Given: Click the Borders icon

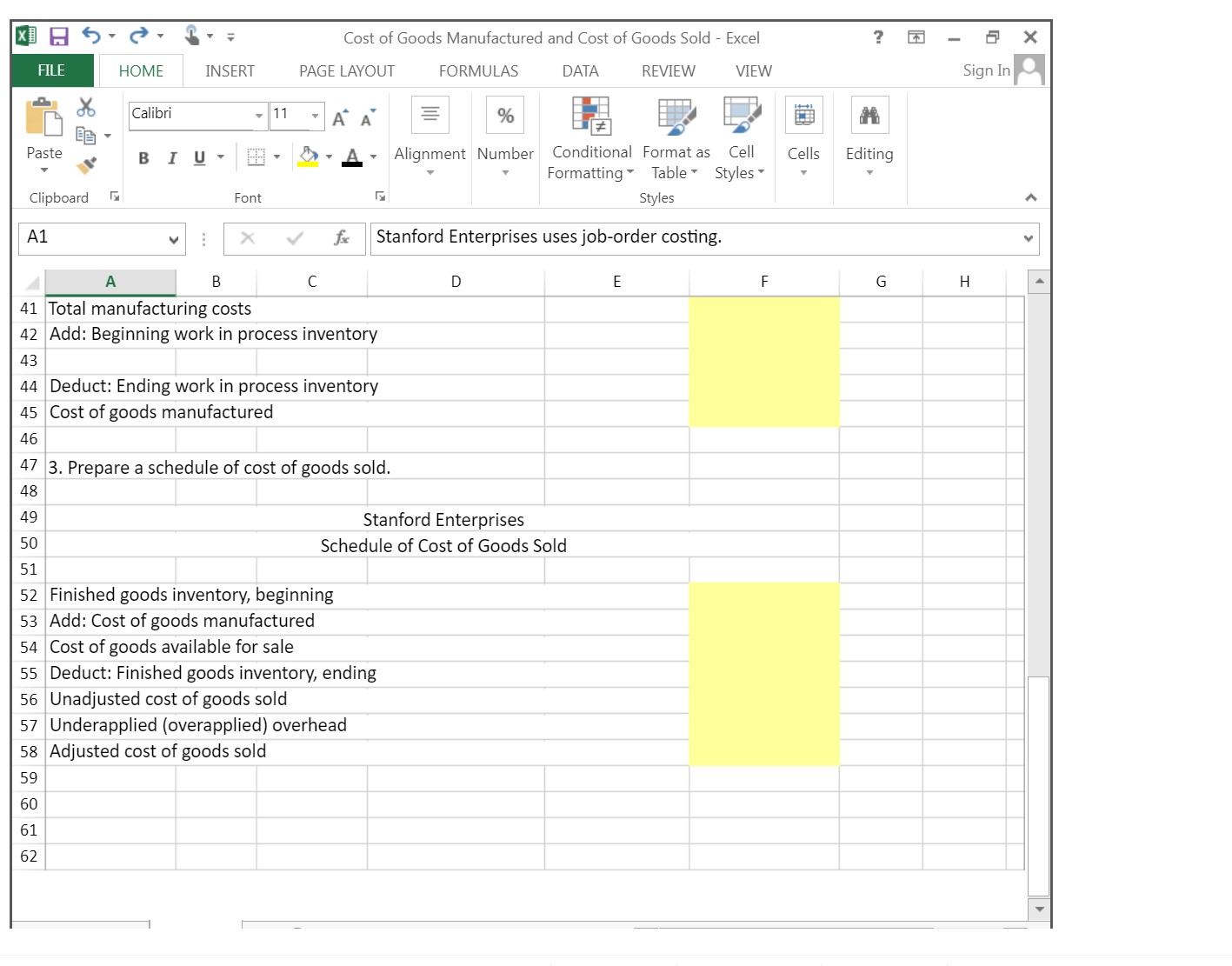Looking at the screenshot, I should (256, 157).
